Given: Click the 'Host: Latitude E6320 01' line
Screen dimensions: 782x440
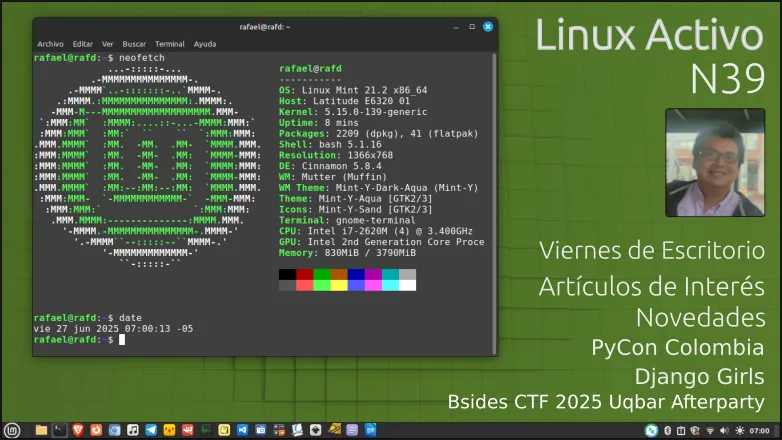Looking at the screenshot, I should (344, 101).
